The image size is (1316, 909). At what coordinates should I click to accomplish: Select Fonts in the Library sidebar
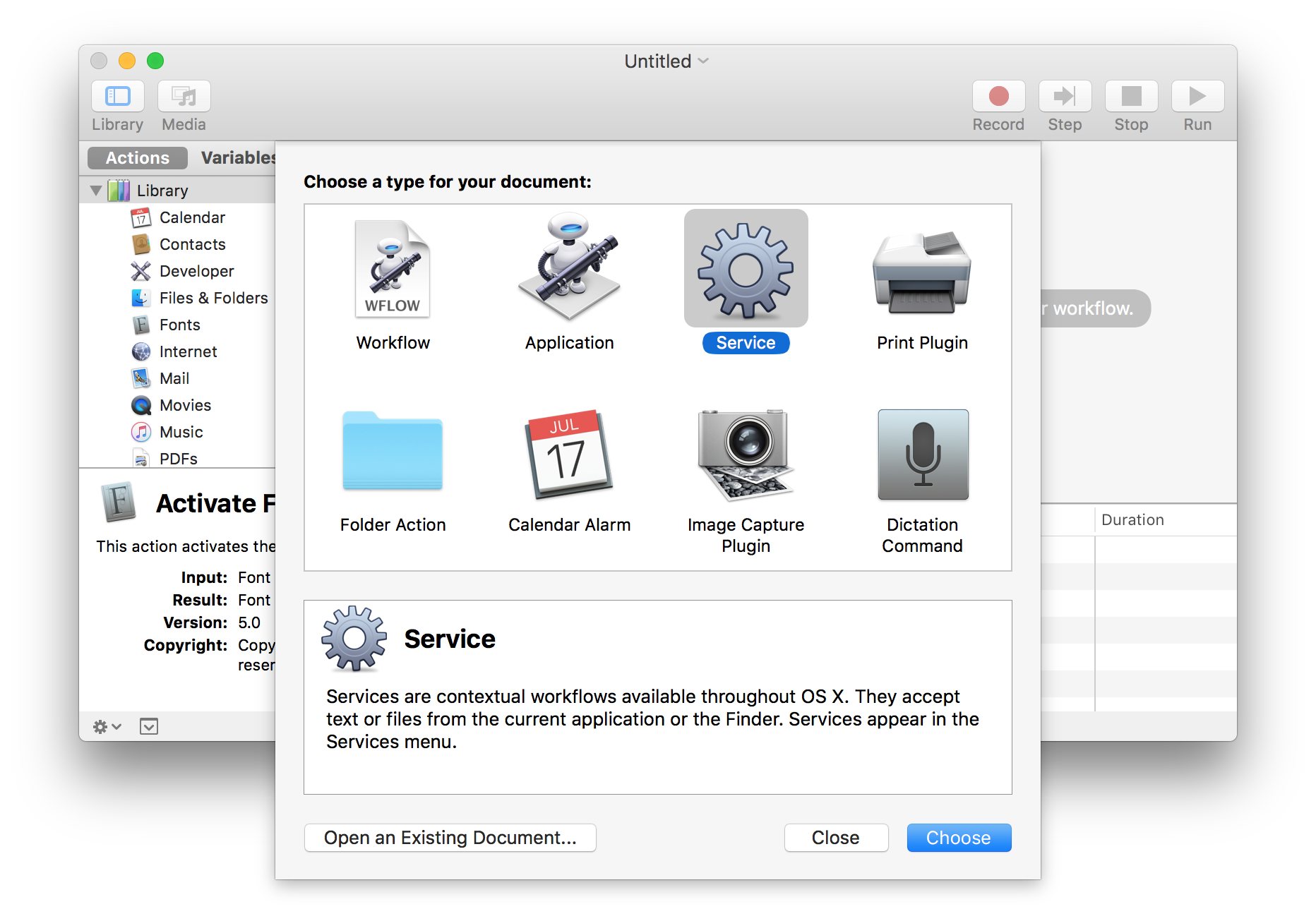coord(179,325)
